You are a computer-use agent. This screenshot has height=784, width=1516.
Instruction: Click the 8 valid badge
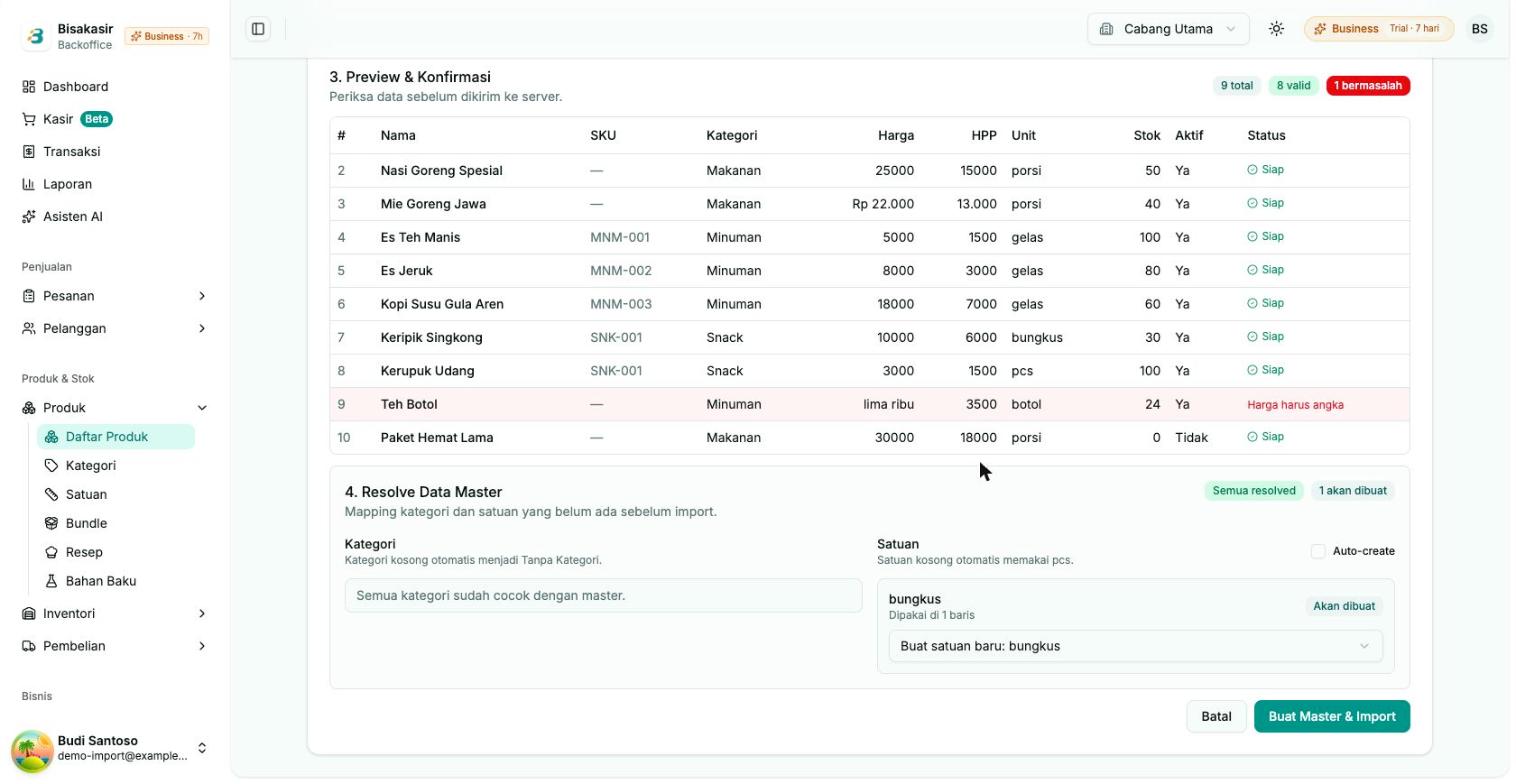1294,86
